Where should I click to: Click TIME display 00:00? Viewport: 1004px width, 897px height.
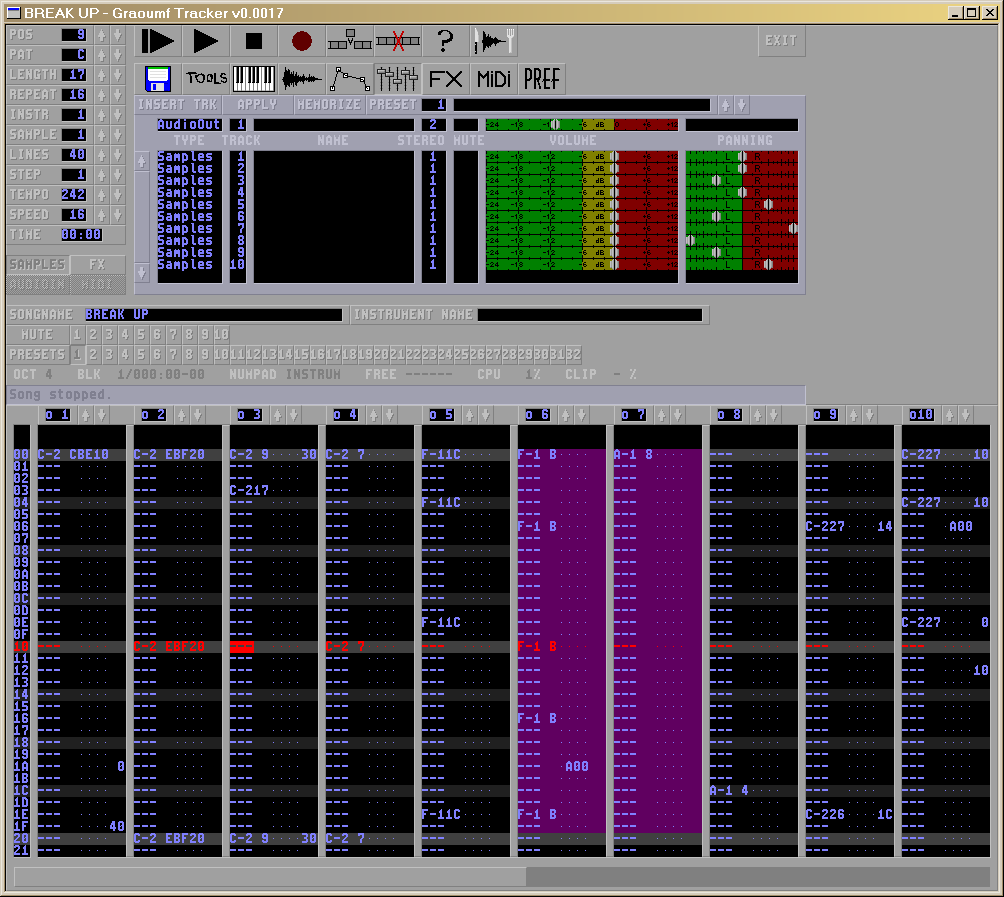point(81,235)
